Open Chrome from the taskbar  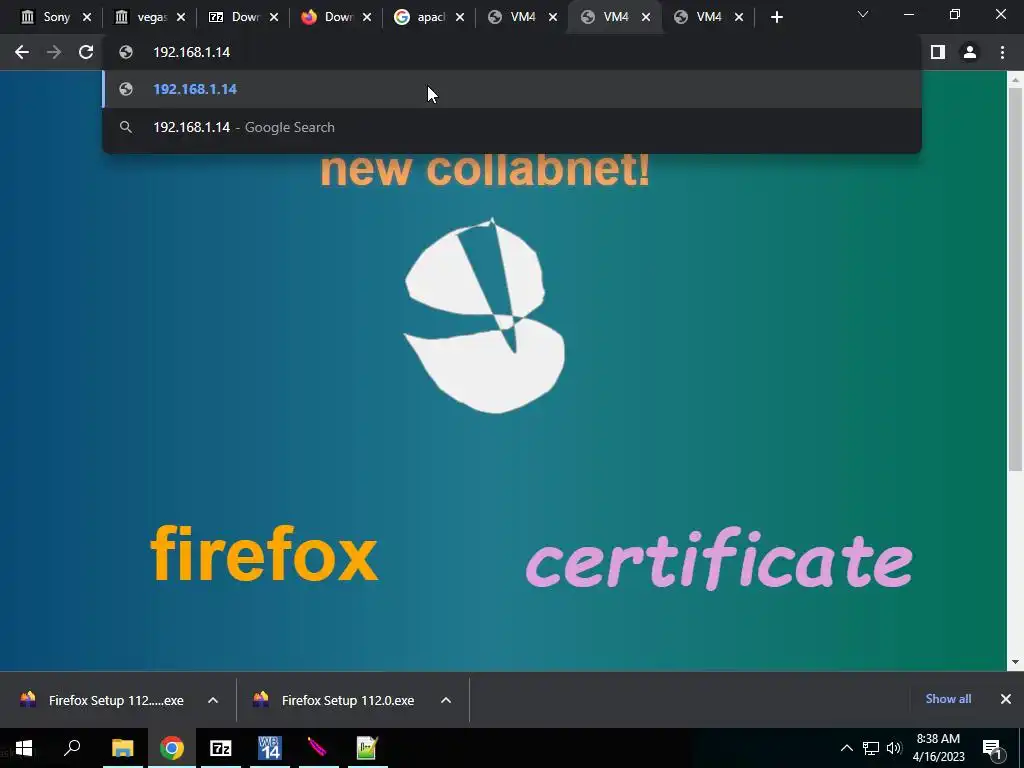(x=172, y=748)
